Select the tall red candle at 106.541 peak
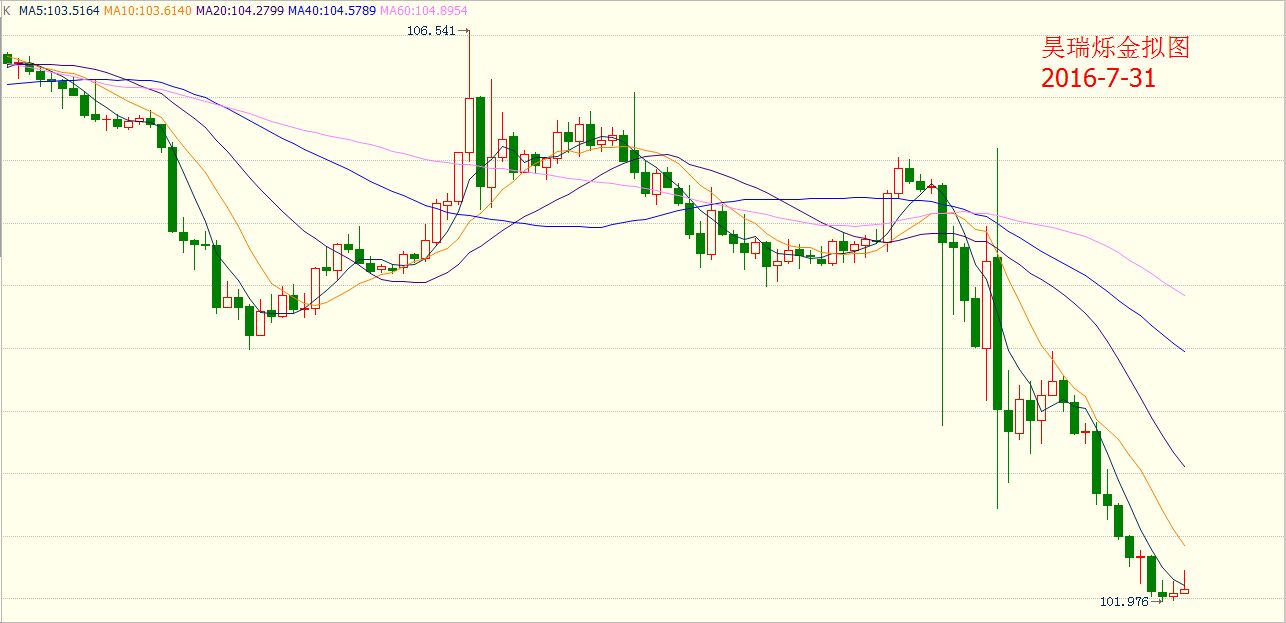The width and height of the screenshot is (1286, 623). pyautogui.click(x=469, y=125)
